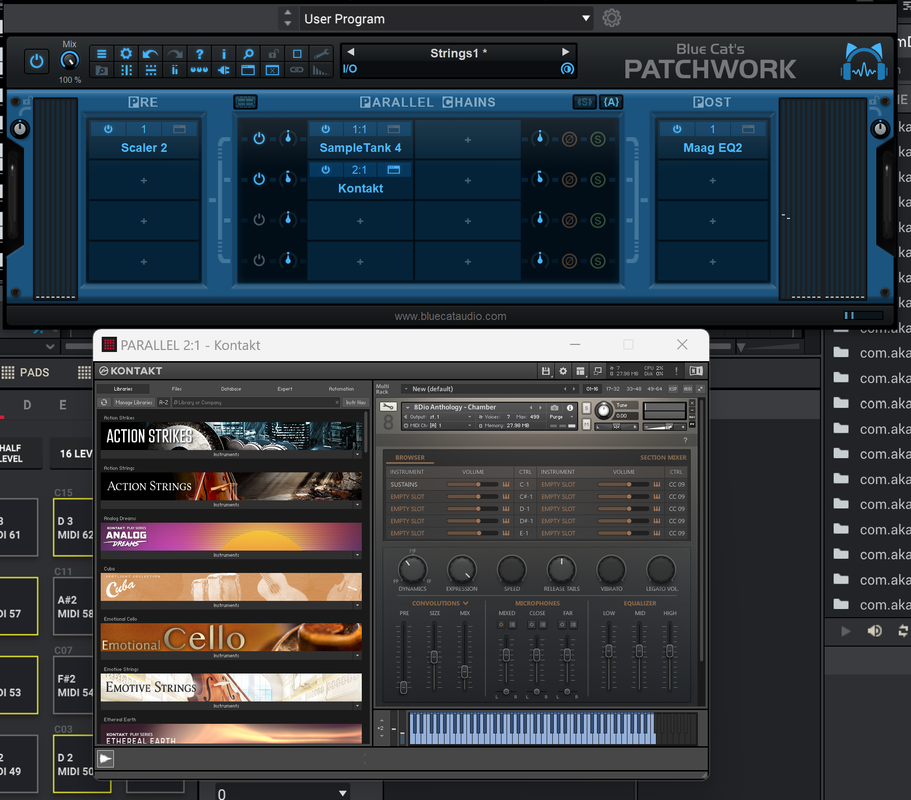Click the Manage Libraries button

point(134,402)
